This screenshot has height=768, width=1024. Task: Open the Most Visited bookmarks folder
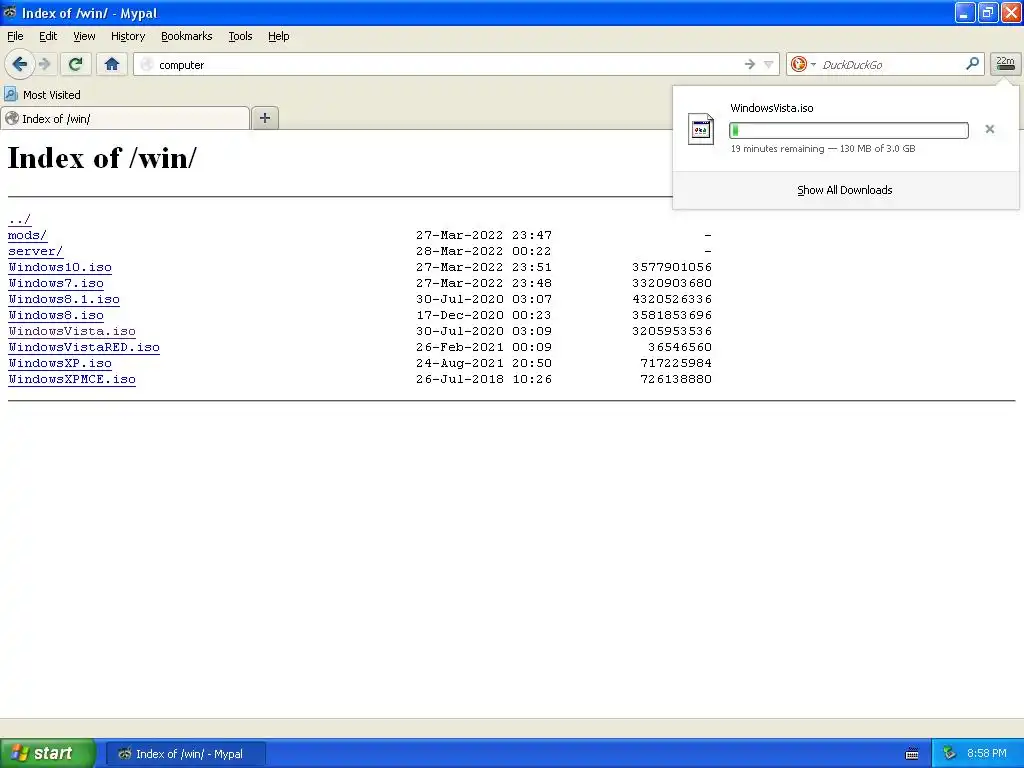(x=42, y=95)
